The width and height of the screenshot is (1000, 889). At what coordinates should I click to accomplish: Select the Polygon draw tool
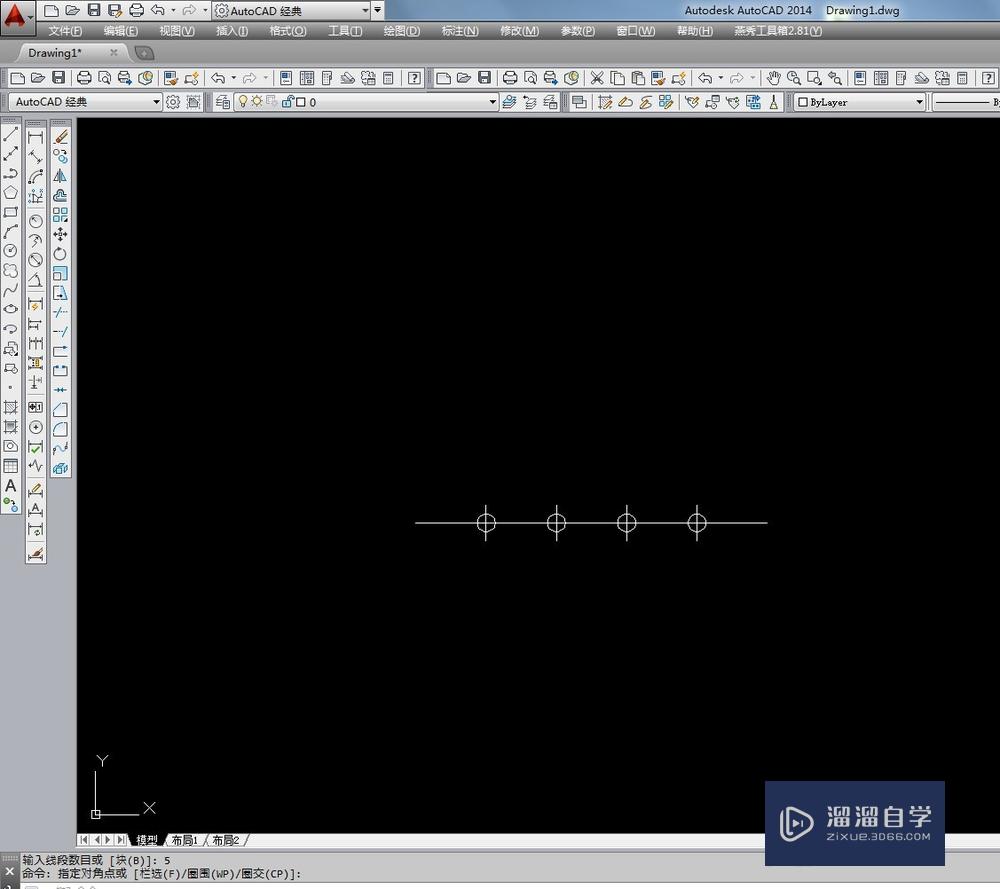coord(11,193)
